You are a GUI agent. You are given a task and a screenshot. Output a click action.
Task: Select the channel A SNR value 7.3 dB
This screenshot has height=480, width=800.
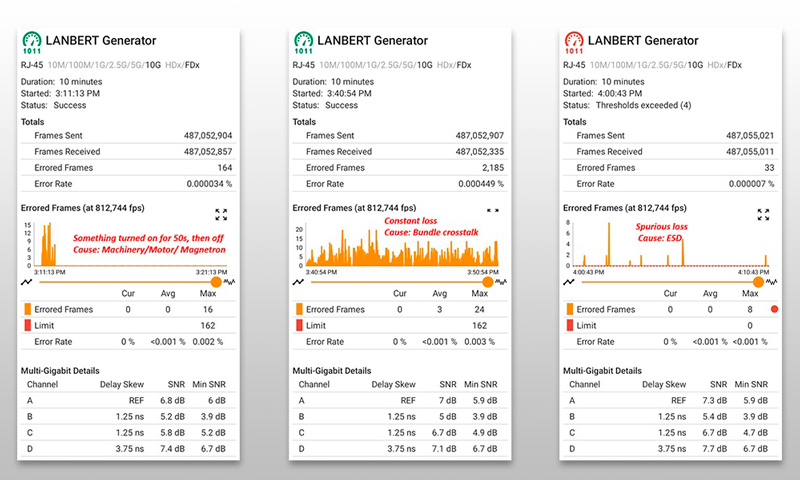715,400
